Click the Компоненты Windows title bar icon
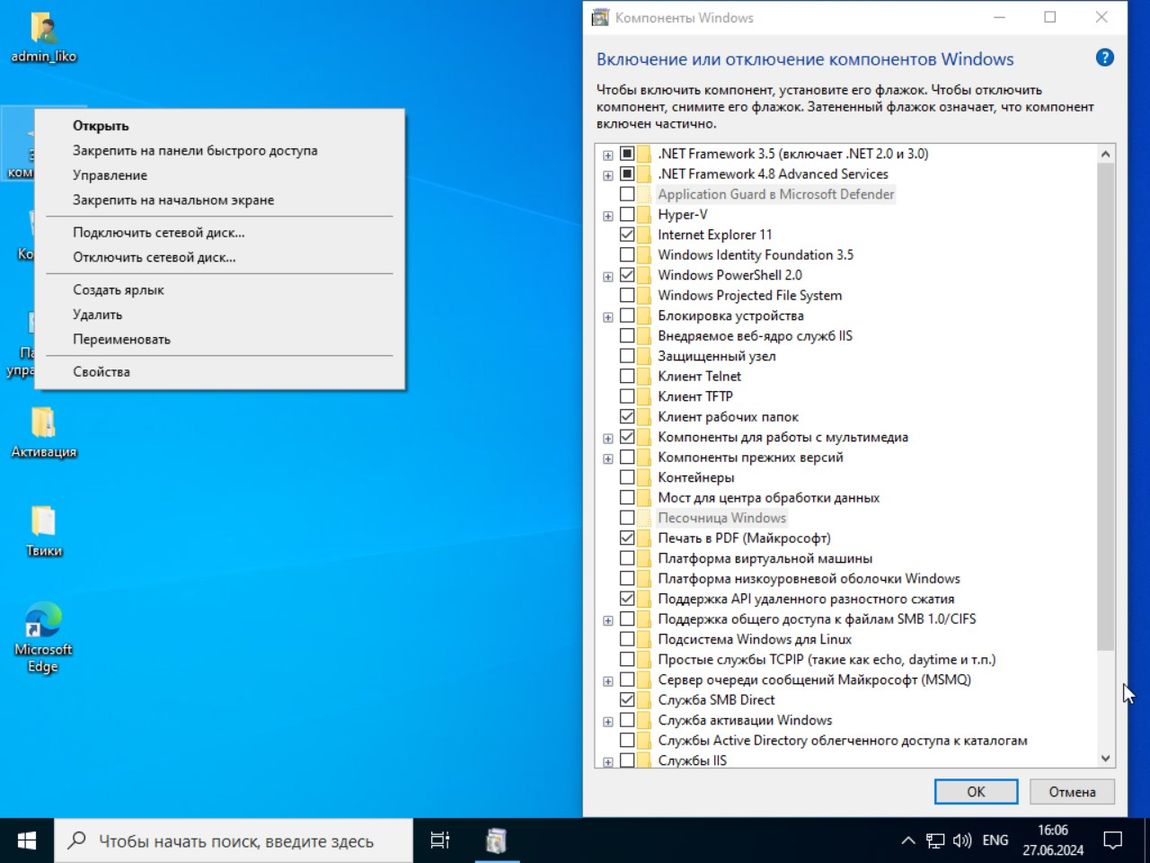Image resolution: width=1150 pixels, height=863 pixels. 601,17
